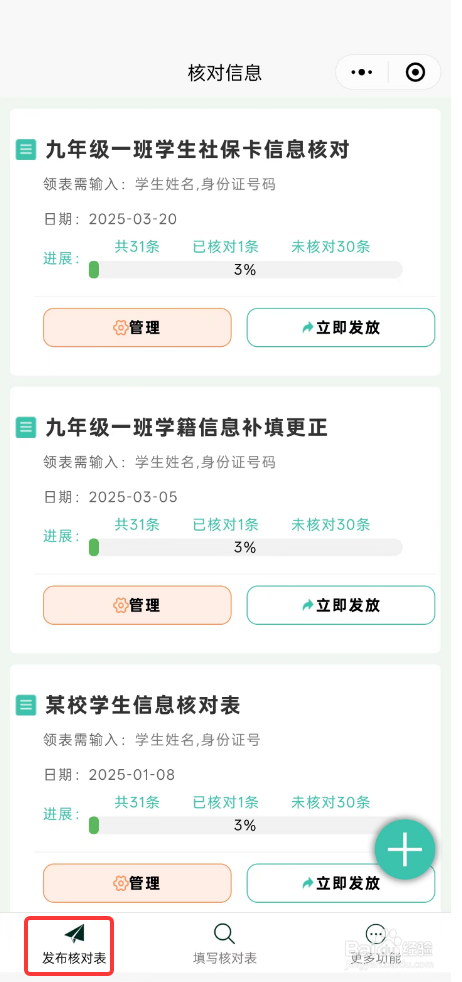The width and height of the screenshot is (462, 982).
Task: Open 管理 for 学籍信息补填更正 card
Action: [137, 605]
